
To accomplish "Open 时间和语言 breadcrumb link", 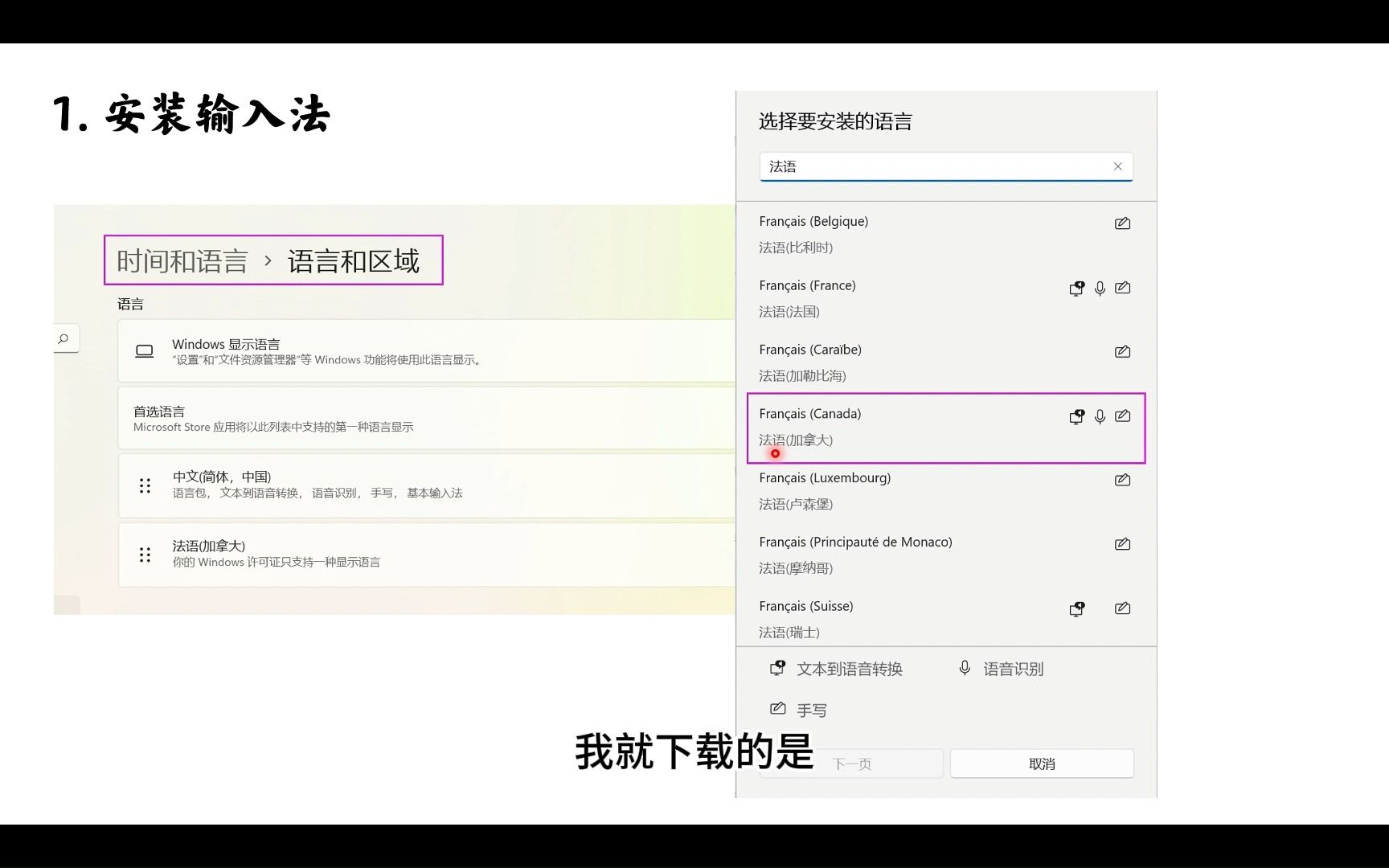I will tap(182, 261).
